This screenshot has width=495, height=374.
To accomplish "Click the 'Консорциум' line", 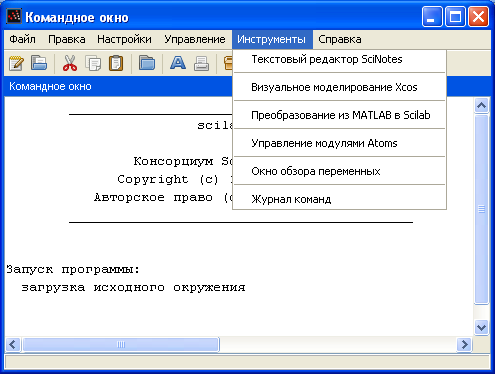I will 183,161.
